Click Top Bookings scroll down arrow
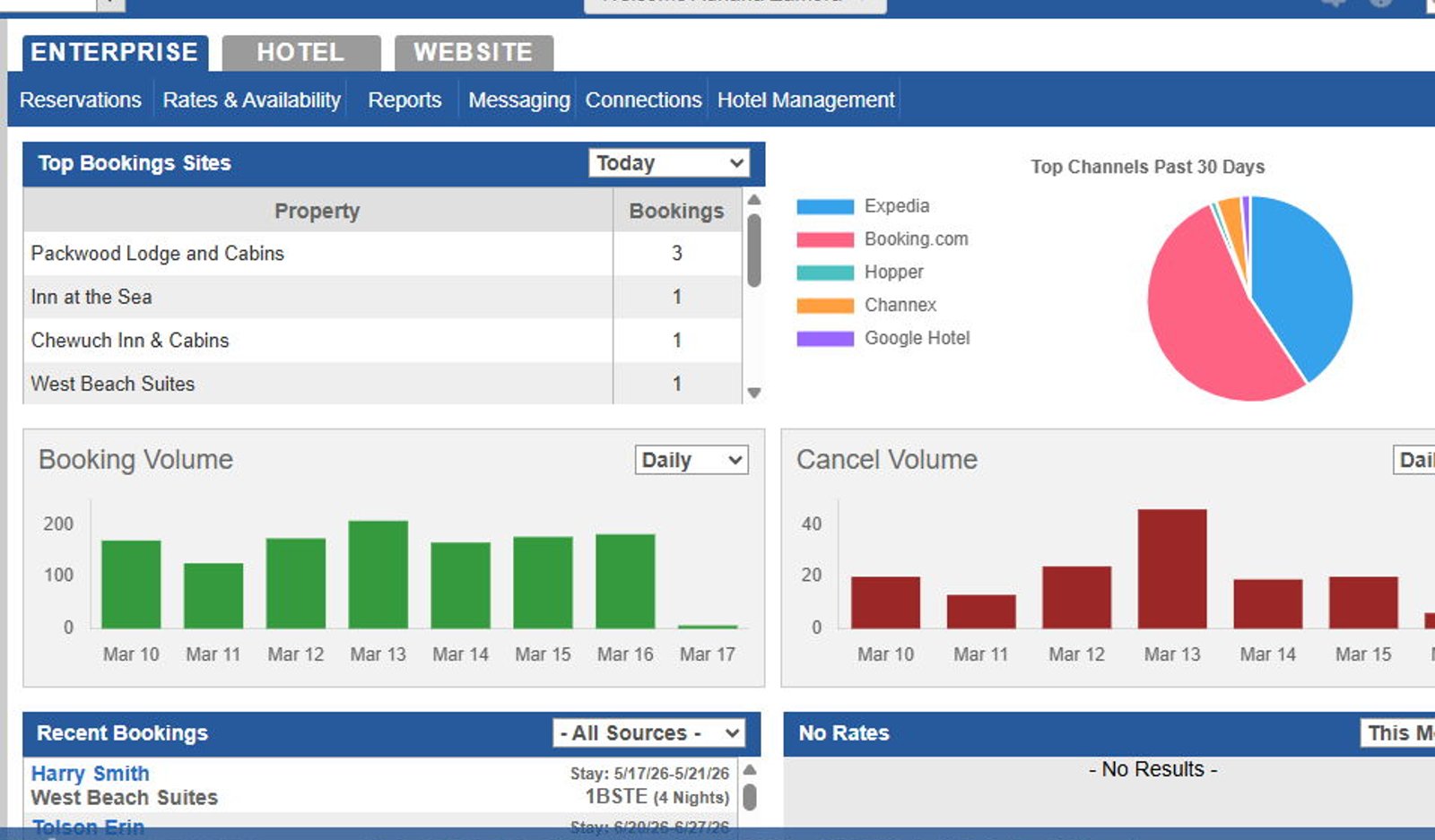The image size is (1435, 840). coord(754,393)
